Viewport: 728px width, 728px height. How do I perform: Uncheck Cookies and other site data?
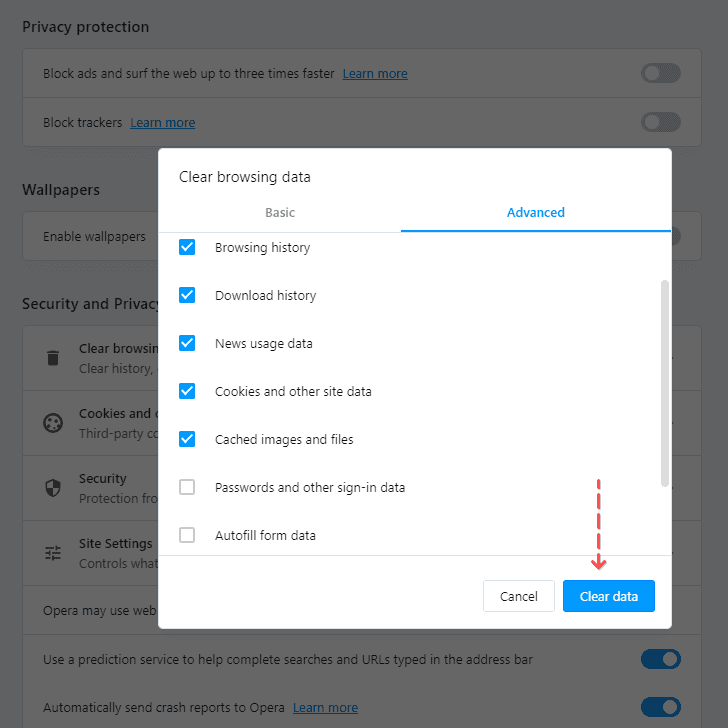187,391
